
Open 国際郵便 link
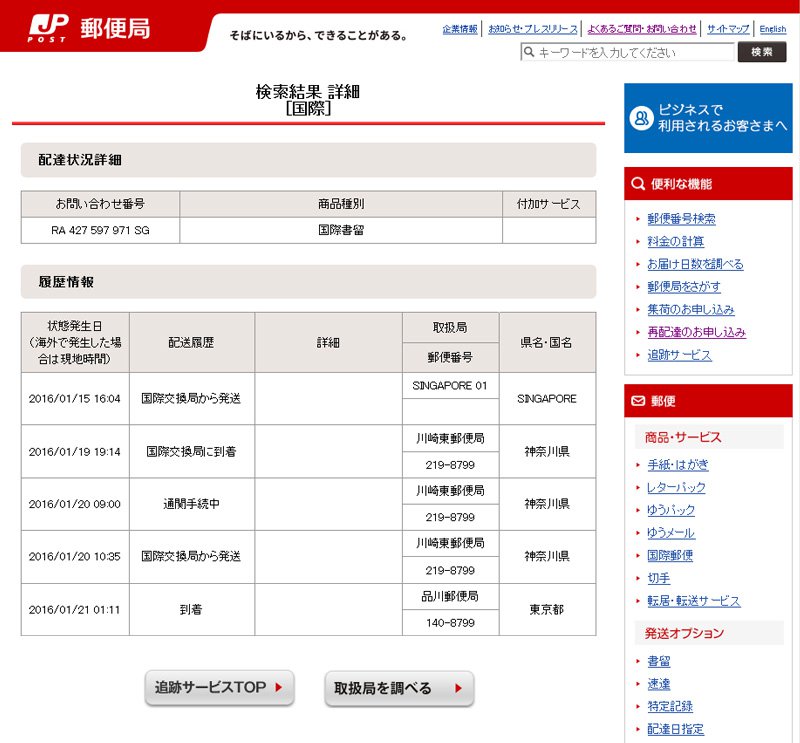coord(670,556)
